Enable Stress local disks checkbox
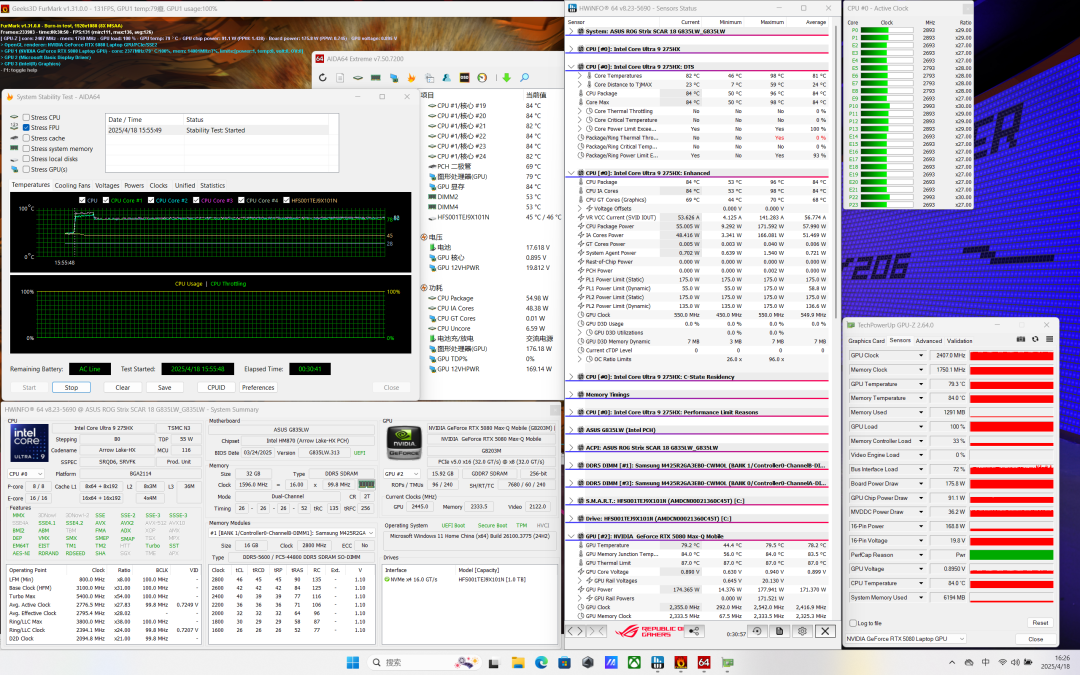The width and height of the screenshot is (1080, 675). [x=26, y=159]
